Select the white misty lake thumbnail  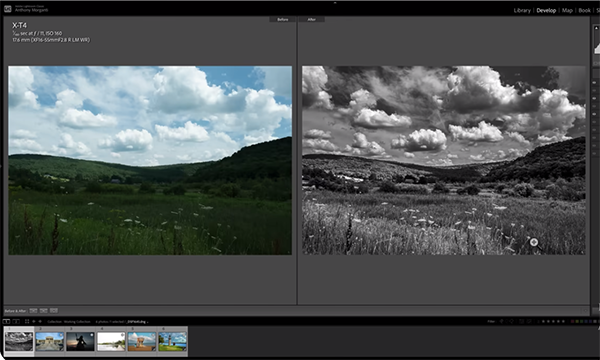[x=111, y=341]
